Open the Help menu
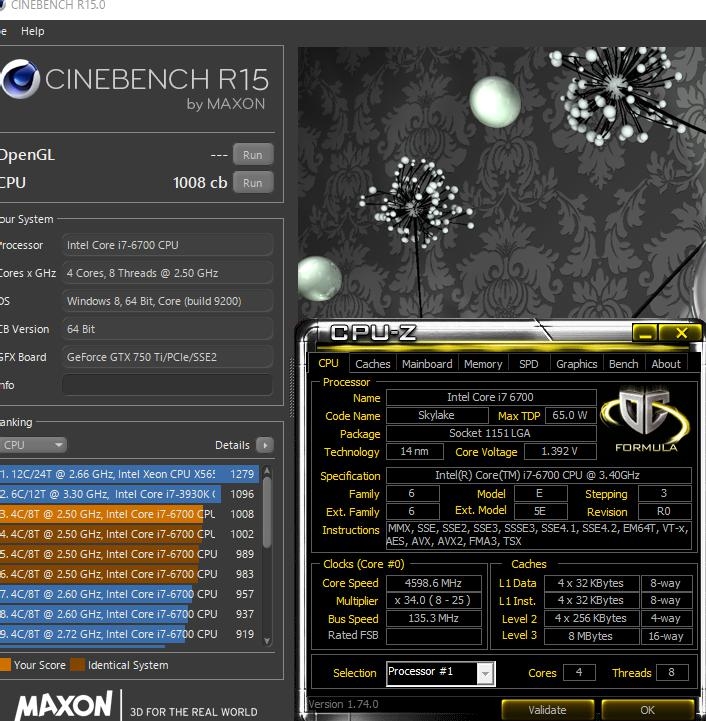Screen dimensions: 706x721 click(33, 31)
